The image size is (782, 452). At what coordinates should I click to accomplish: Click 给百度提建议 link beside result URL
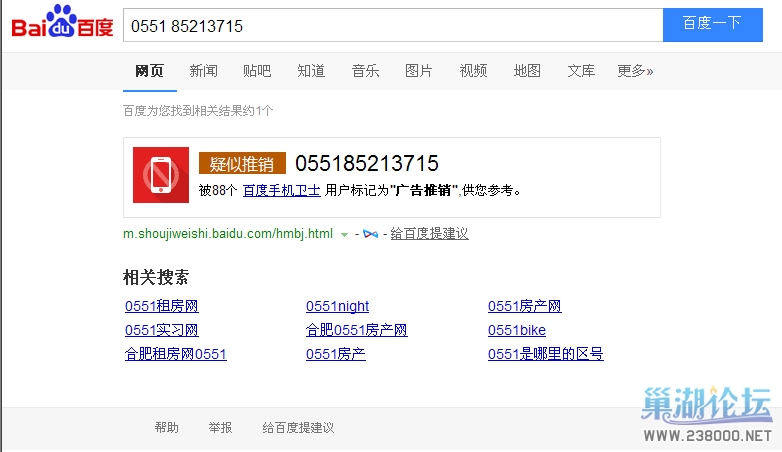click(x=429, y=233)
